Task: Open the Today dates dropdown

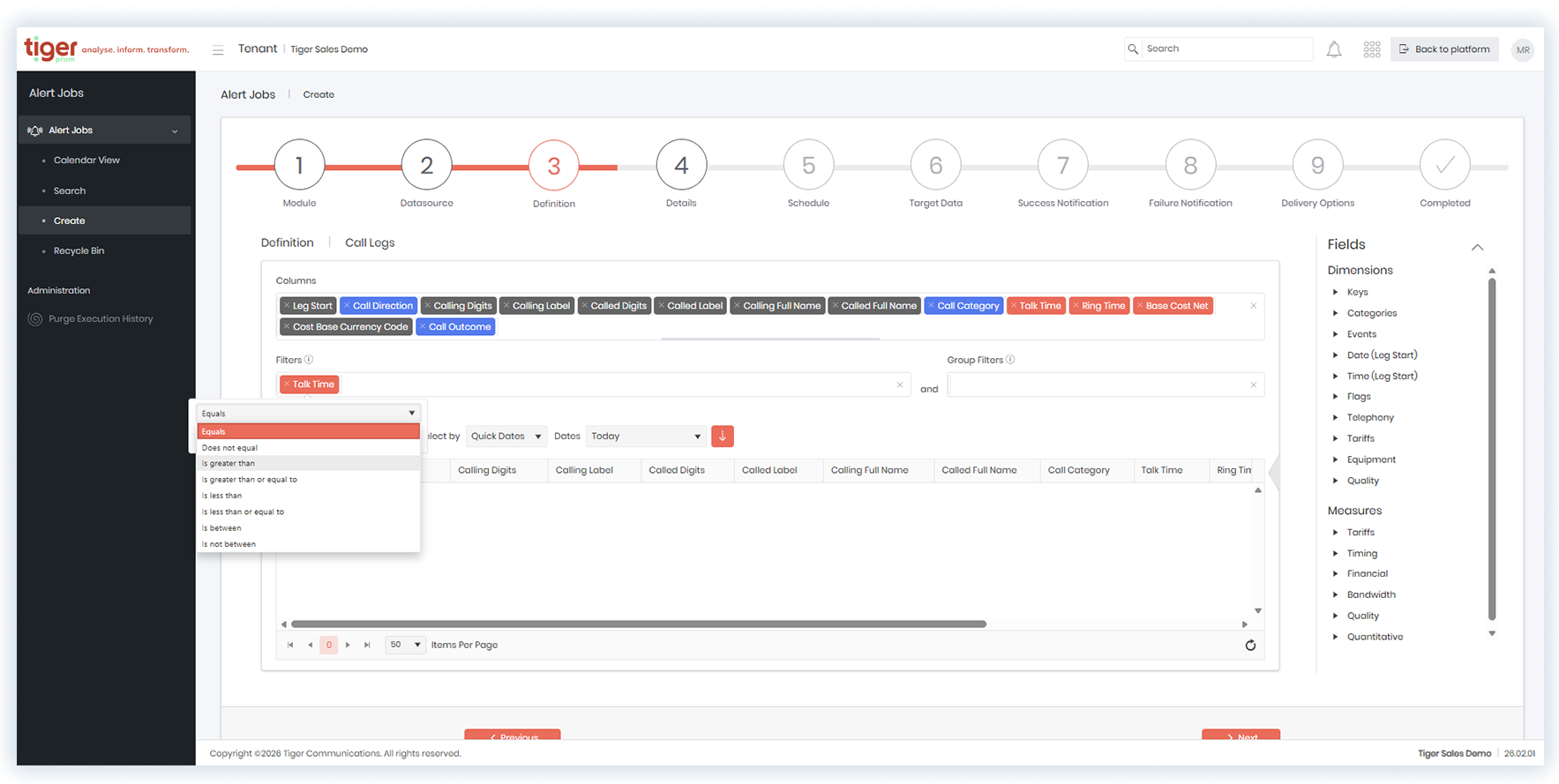Action: click(646, 437)
